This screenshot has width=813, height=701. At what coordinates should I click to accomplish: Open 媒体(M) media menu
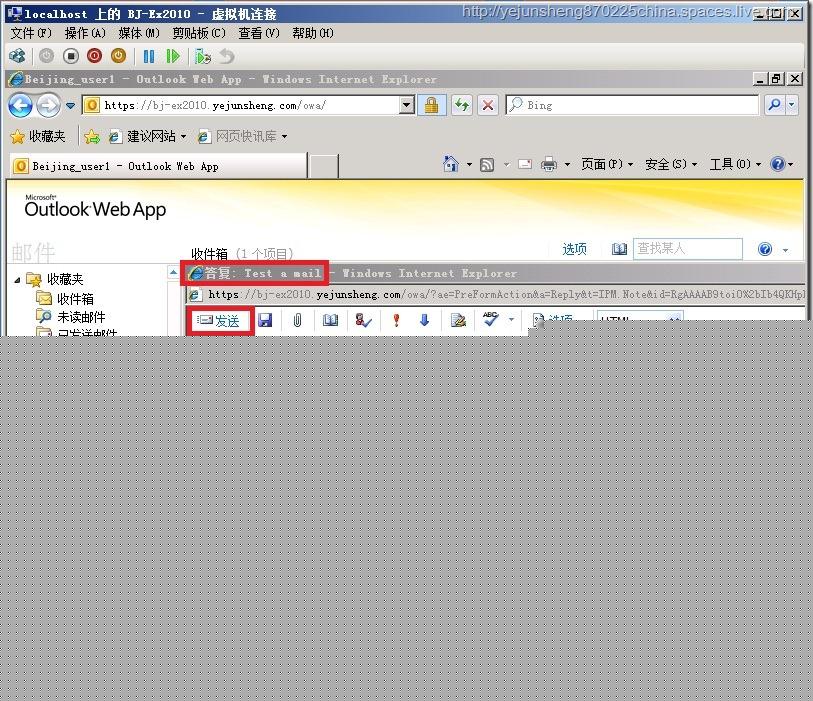click(x=139, y=33)
